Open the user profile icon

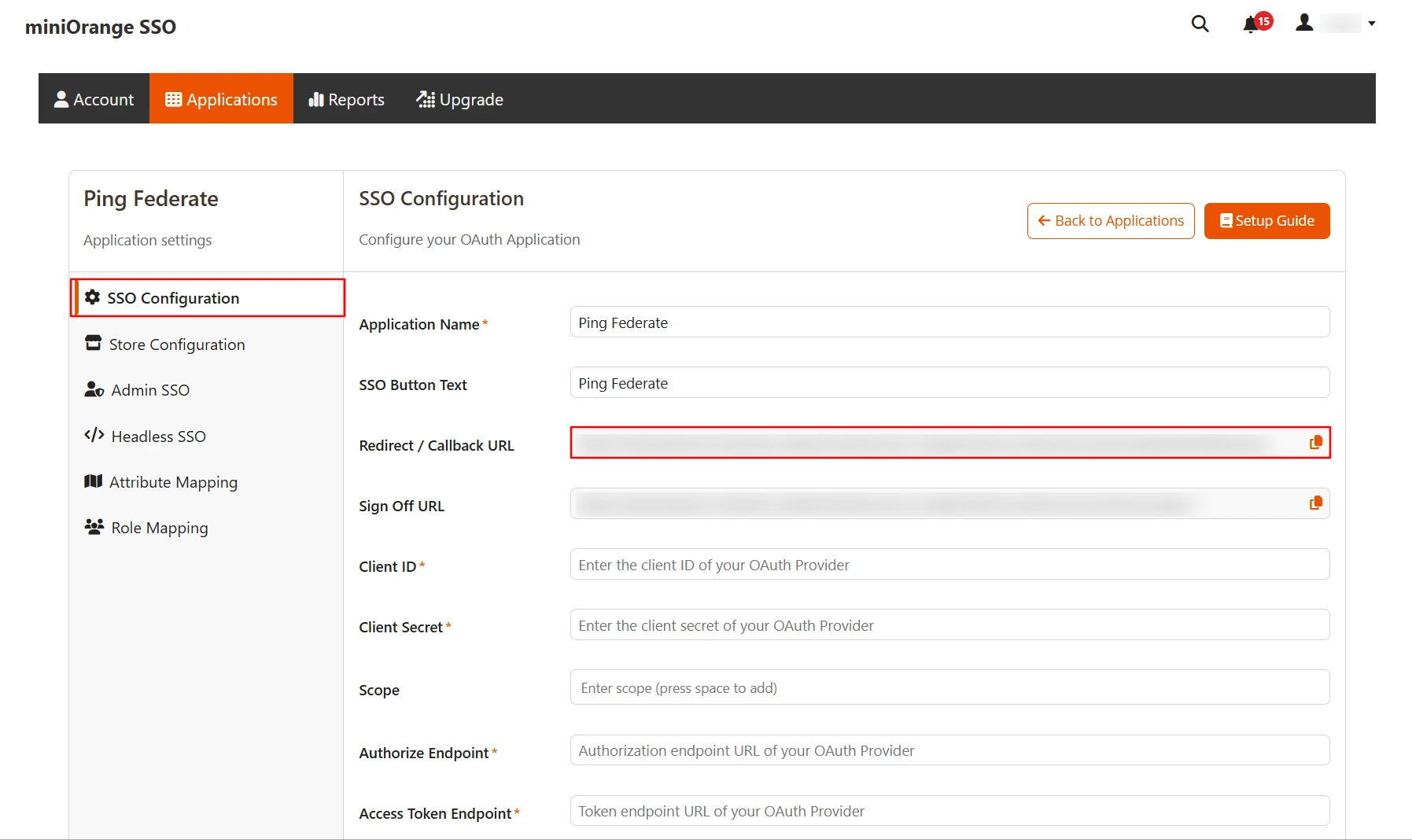click(1304, 23)
